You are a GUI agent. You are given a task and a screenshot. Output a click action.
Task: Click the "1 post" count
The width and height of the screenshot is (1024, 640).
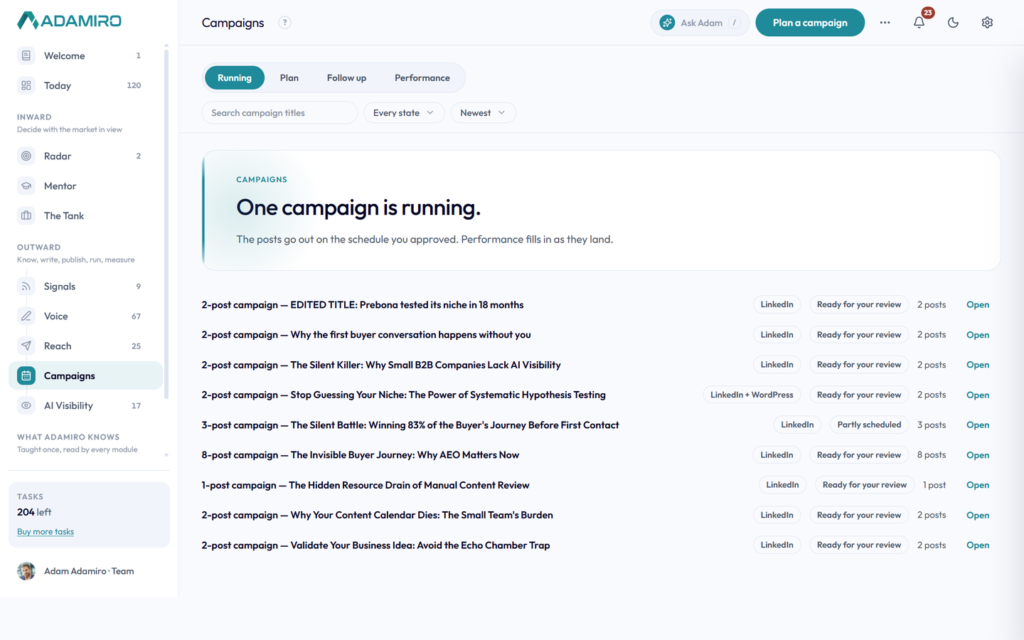(934, 485)
